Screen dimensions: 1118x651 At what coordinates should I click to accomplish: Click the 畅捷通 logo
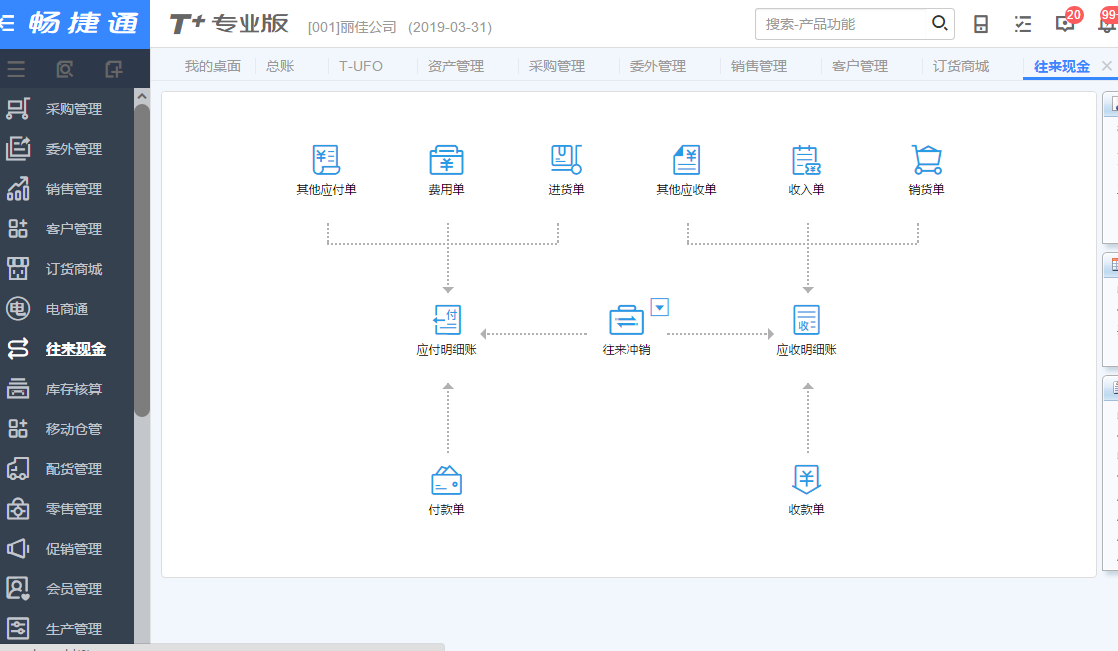(x=83, y=24)
